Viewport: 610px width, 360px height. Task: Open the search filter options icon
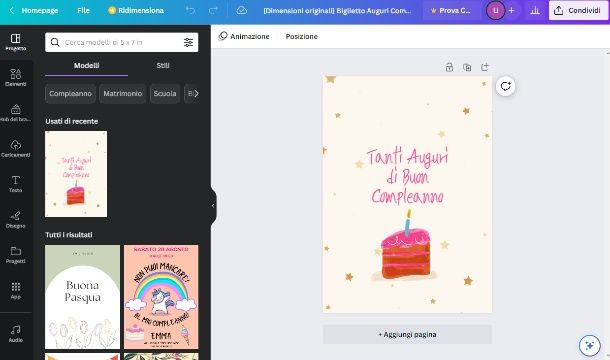pyautogui.click(x=188, y=42)
